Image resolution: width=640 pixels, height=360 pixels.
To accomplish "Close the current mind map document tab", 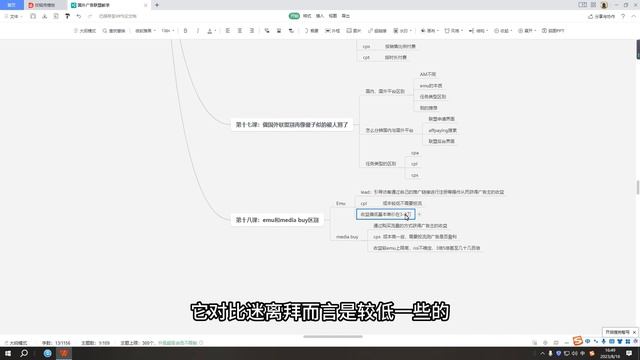I will click(x=146, y=5).
